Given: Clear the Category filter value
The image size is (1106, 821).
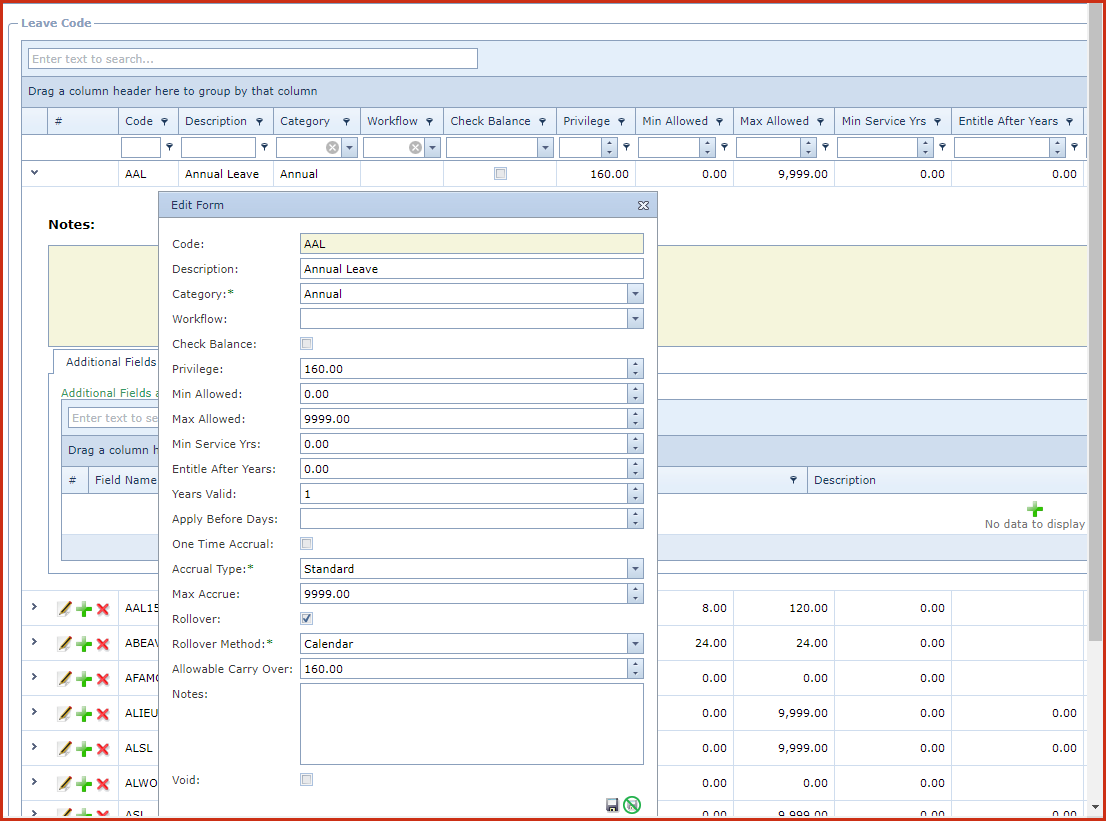Looking at the screenshot, I should (332, 147).
